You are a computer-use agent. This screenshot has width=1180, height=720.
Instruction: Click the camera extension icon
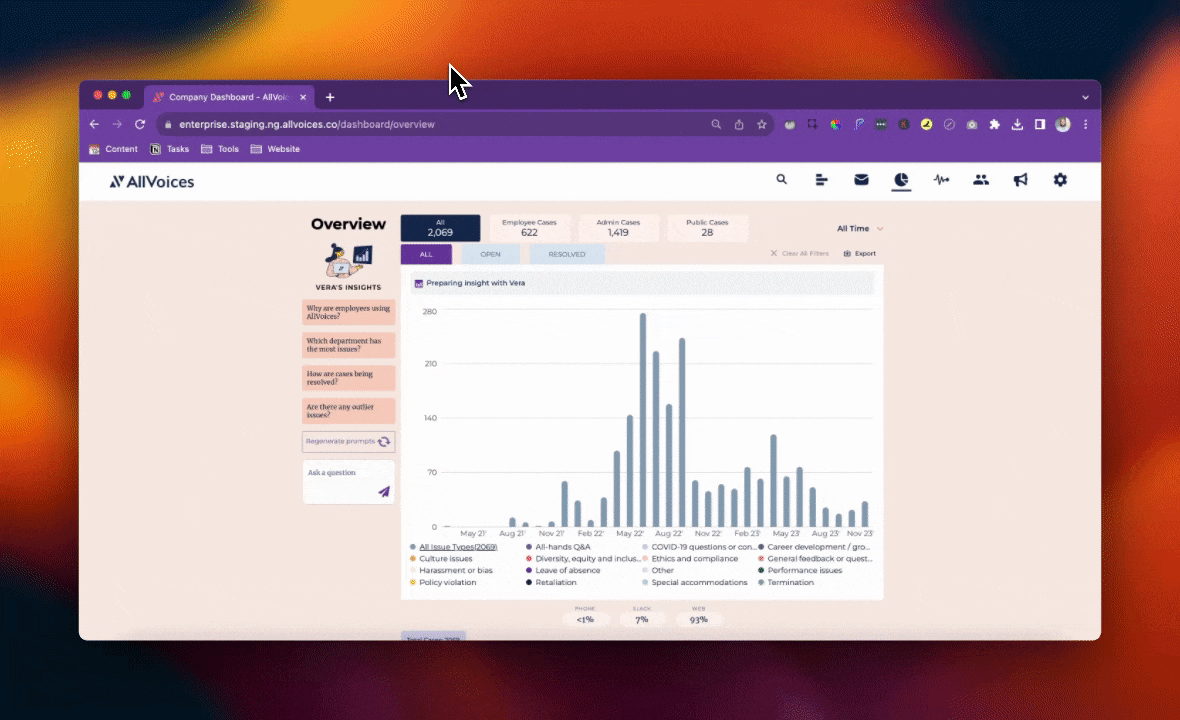[x=972, y=124]
